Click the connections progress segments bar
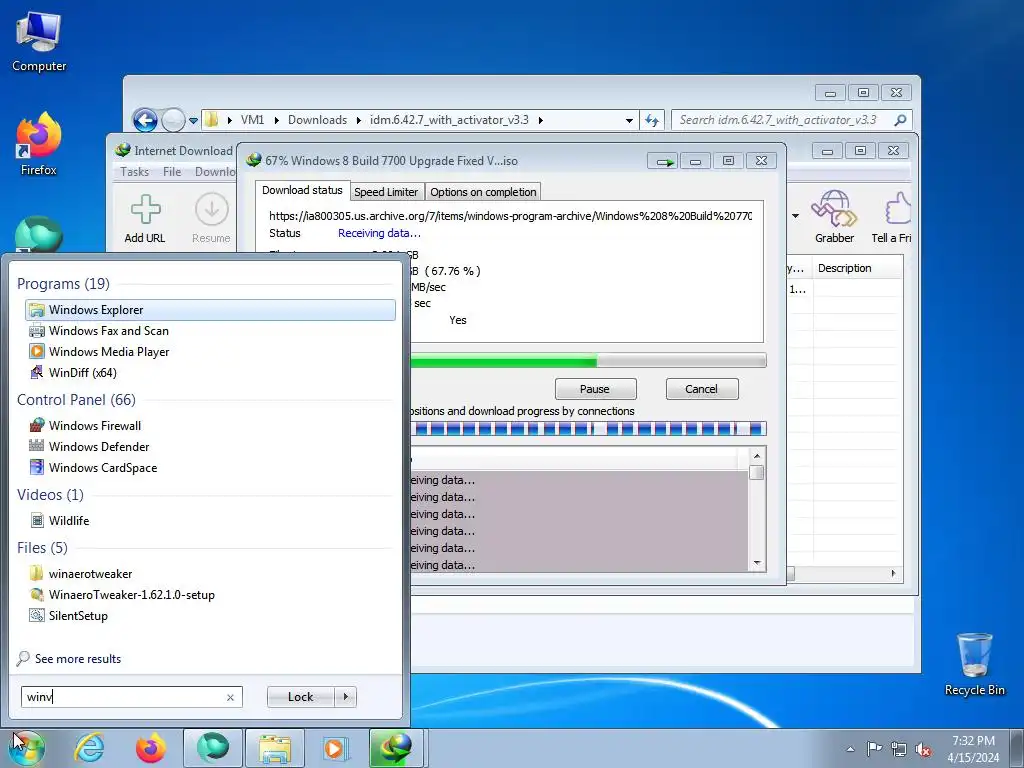The image size is (1024, 768). click(x=588, y=428)
